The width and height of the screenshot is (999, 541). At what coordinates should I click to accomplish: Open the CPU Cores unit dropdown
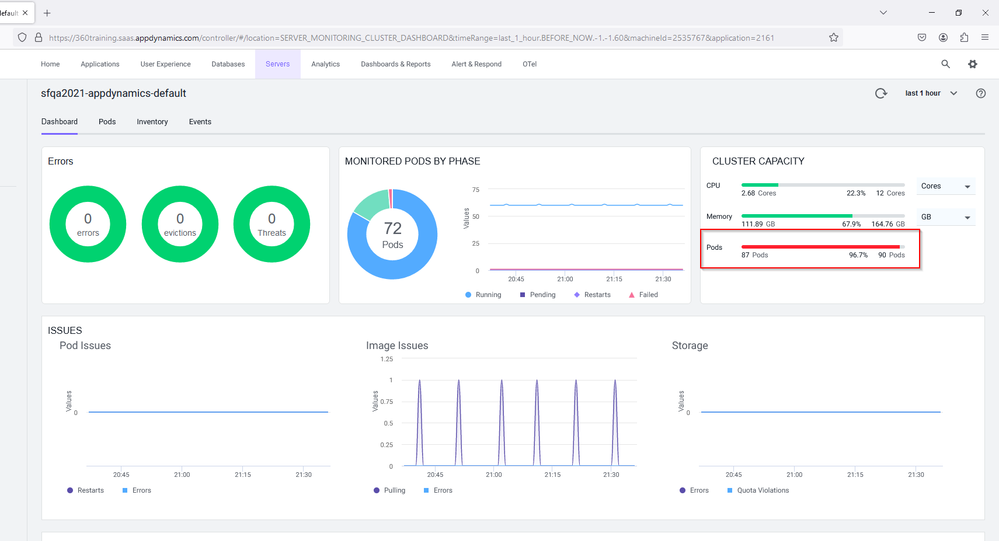pyautogui.click(x=945, y=187)
